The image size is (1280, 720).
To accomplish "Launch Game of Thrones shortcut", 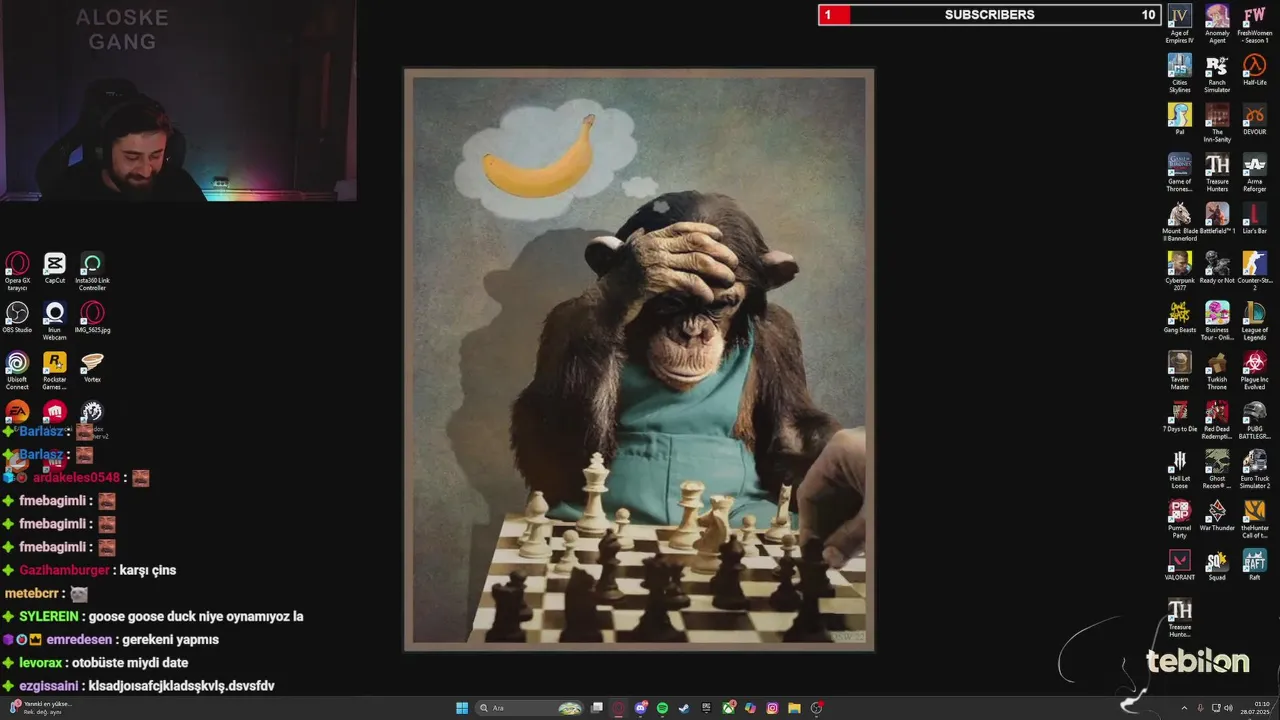I will click(x=1180, y=172).
